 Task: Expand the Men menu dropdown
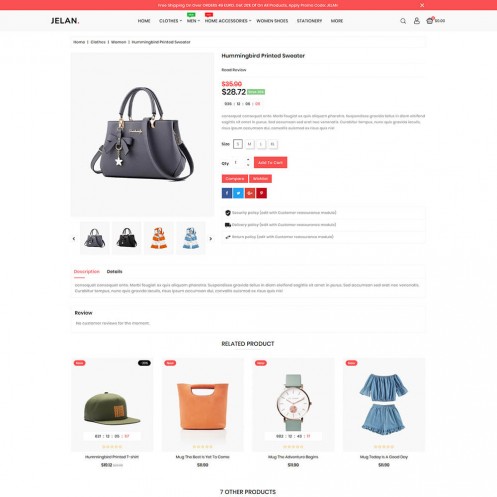pos(193,21)
